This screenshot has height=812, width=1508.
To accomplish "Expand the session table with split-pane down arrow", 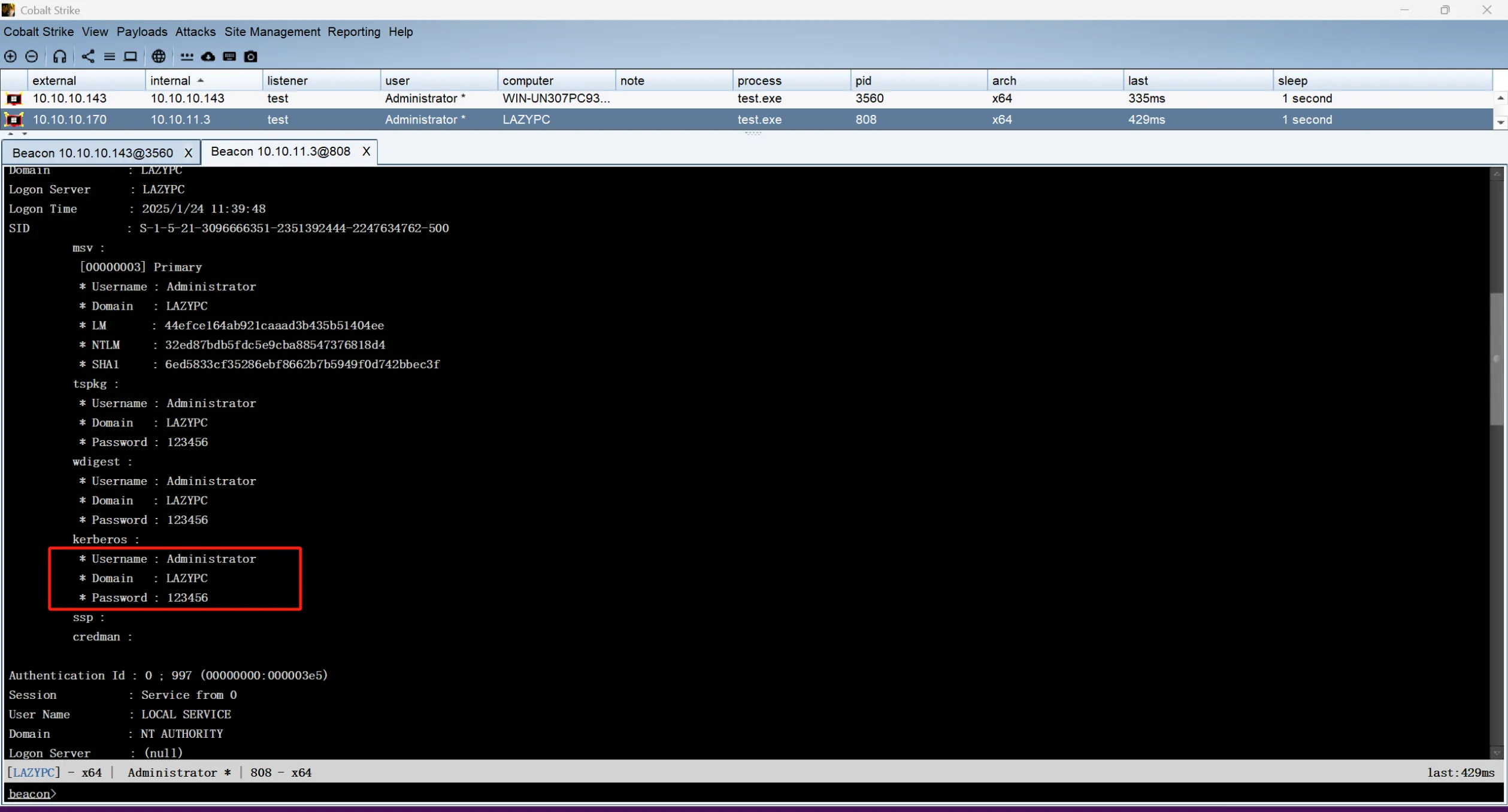I will [x=24, y=134].
